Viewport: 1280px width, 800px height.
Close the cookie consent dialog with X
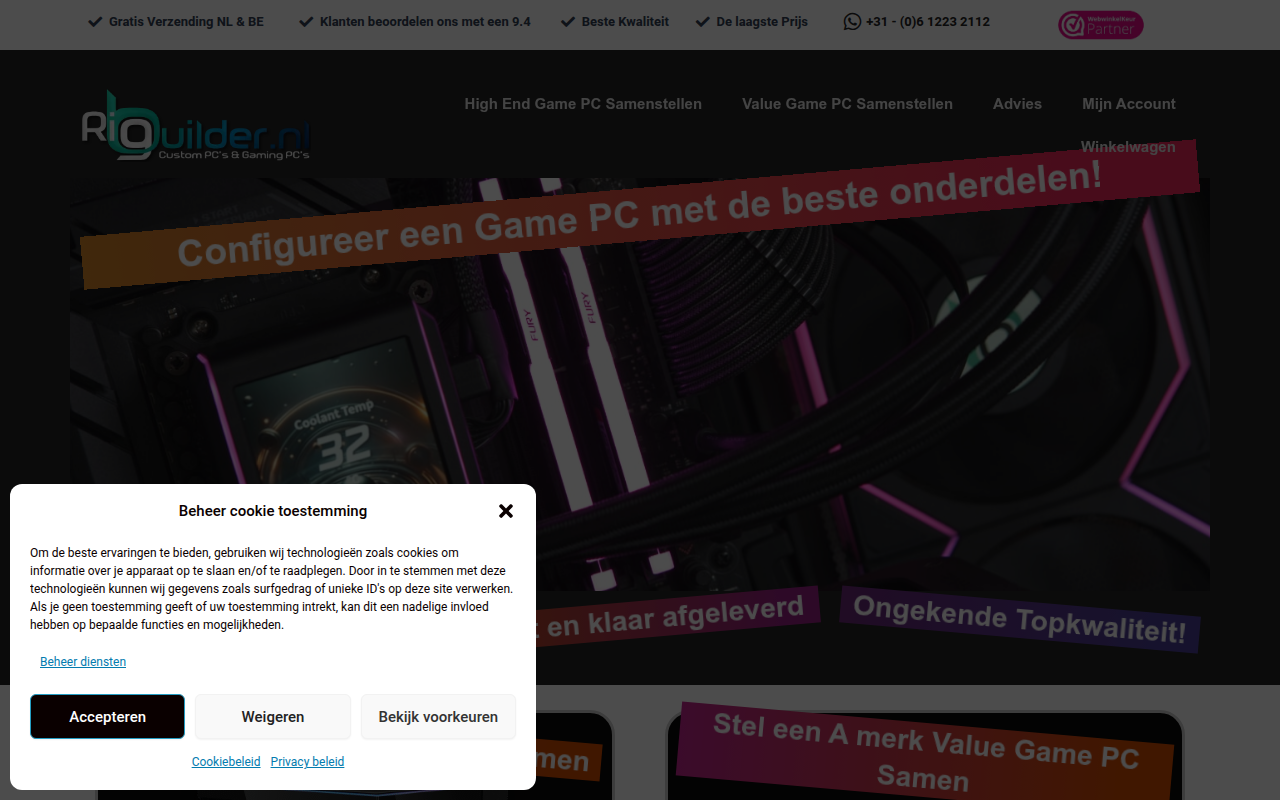pos(506,511)
